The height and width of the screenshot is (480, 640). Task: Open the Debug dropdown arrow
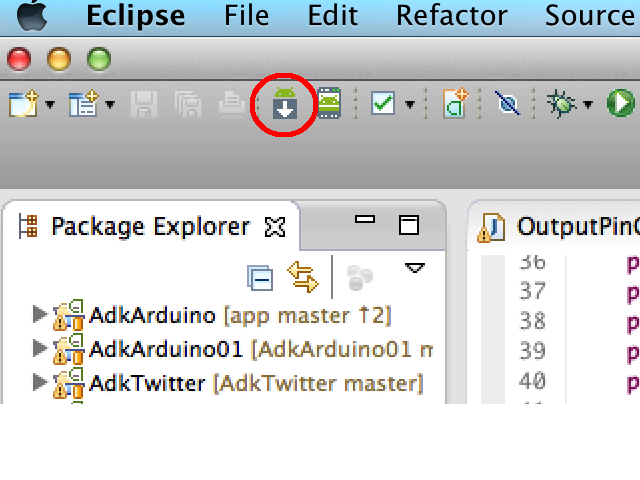[x=588, y=104]
